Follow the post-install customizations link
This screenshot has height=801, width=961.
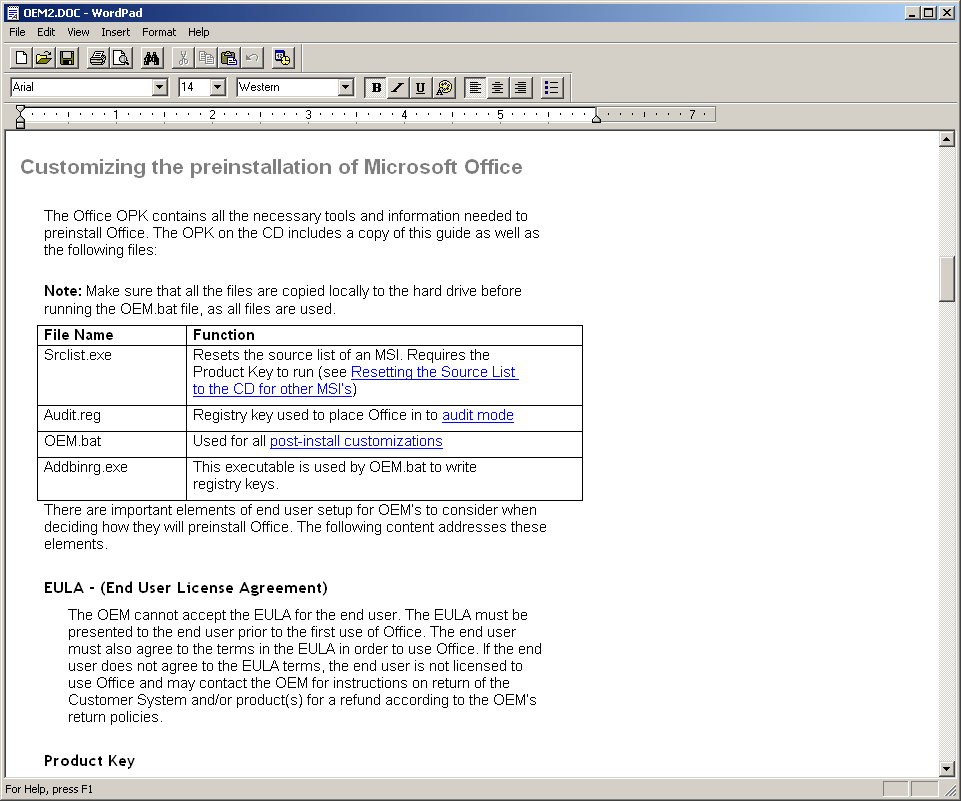tap(356, 441)
